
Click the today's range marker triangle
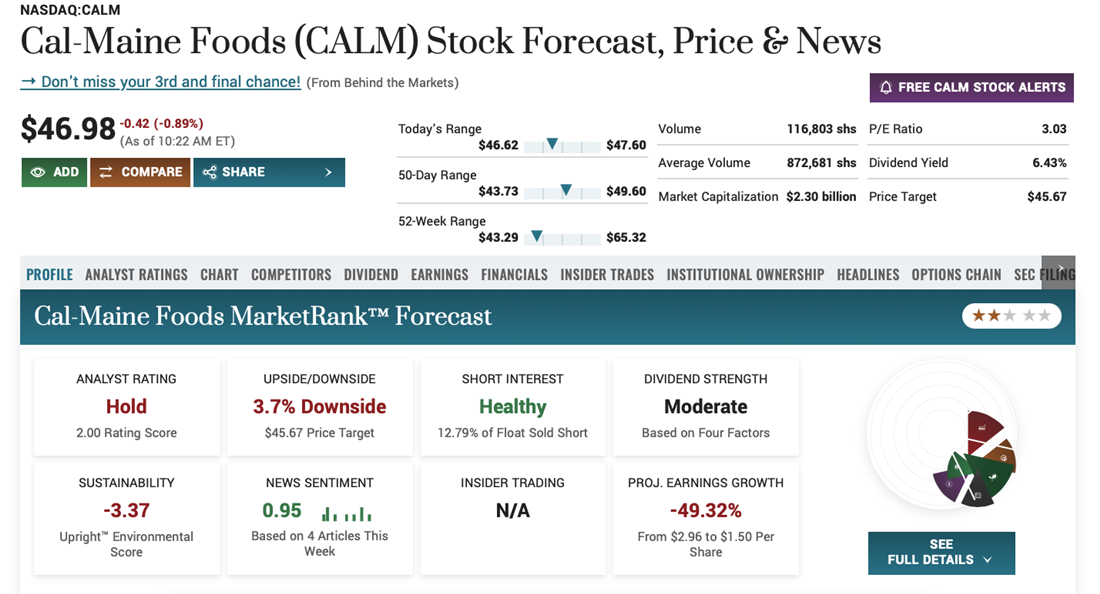552,145
